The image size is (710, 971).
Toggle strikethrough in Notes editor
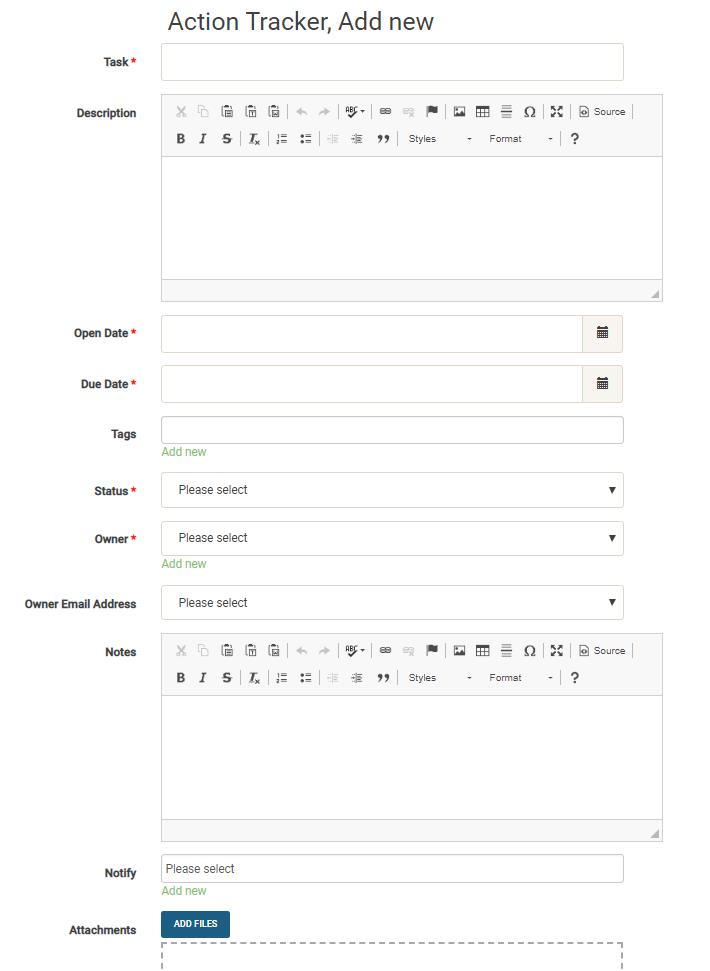coord(227,677)
